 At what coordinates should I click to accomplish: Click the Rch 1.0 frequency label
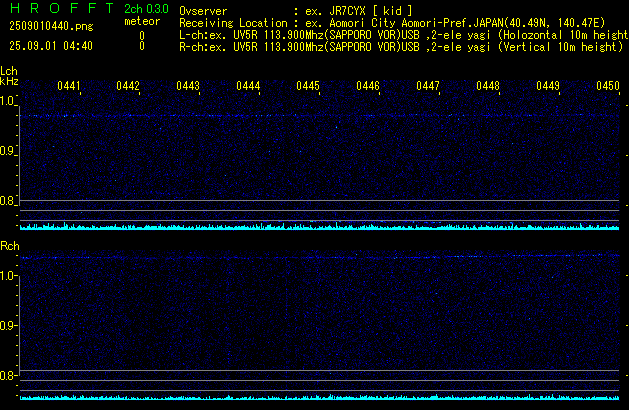7,276
